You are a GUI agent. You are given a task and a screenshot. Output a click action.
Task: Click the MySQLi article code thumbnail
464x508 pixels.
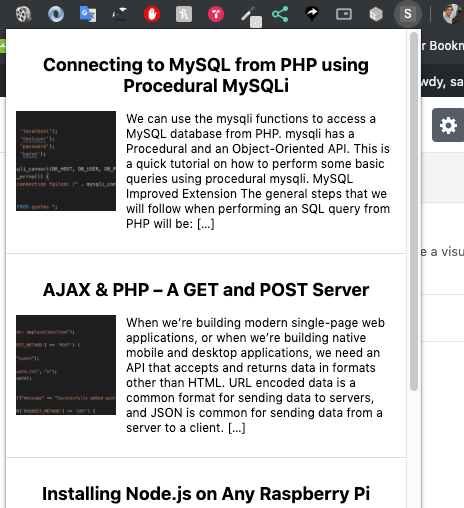click(x=66, y=161)
